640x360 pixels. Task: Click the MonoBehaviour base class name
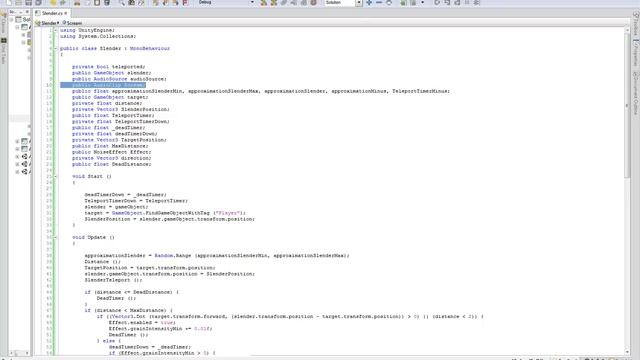(150, 49)
